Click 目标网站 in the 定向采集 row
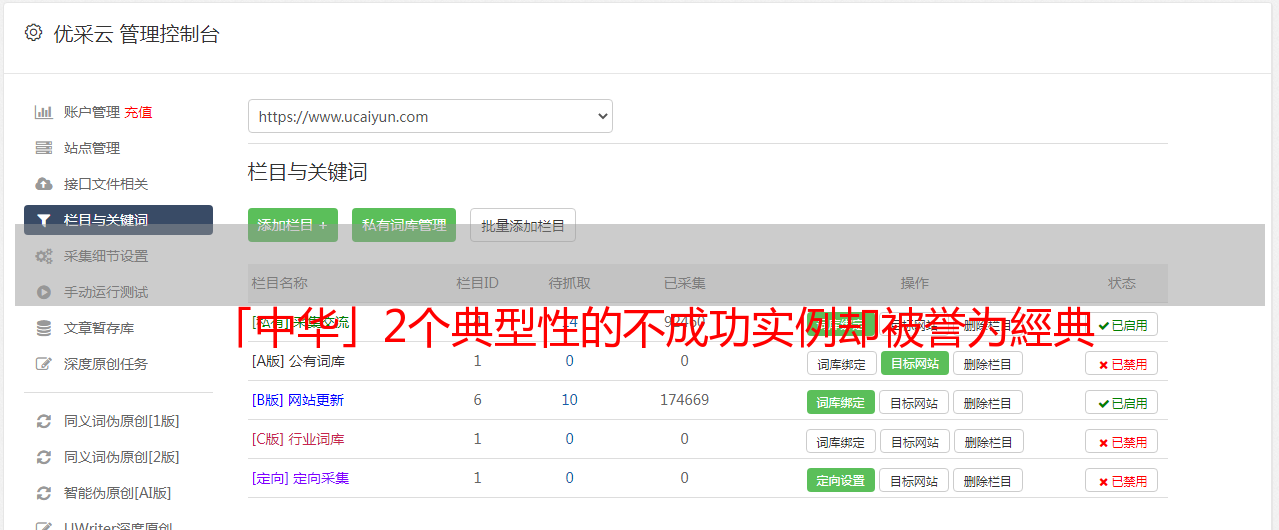 [x=915, y=481]
